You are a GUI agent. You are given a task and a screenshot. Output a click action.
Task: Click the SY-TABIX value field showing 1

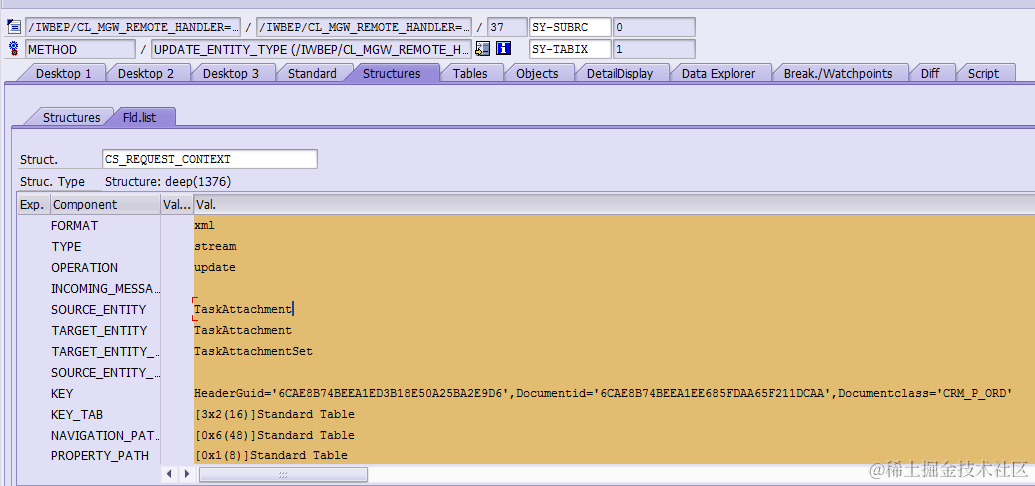654,49
